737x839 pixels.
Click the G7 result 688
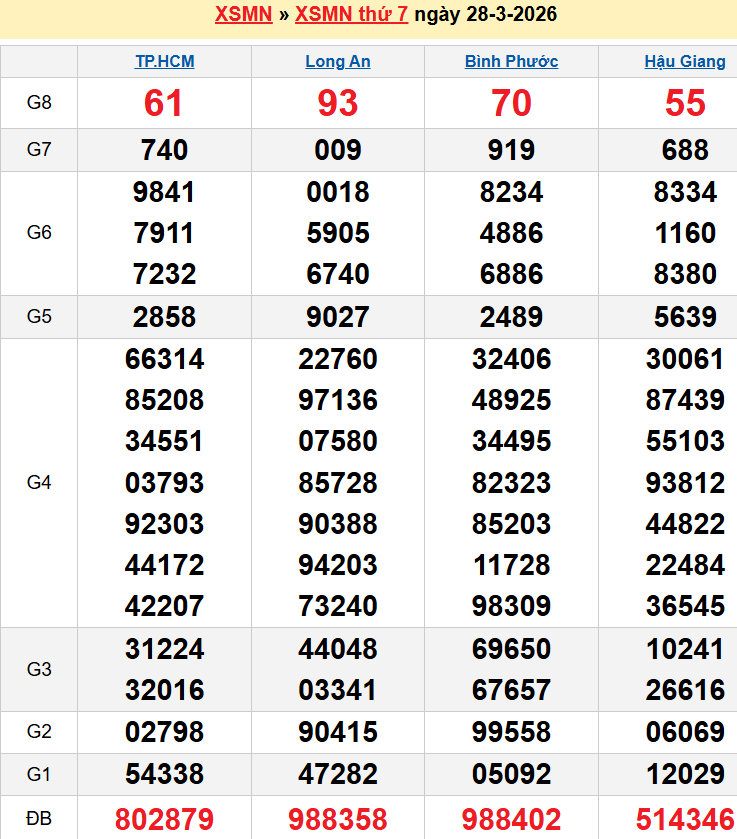[685, 150]
